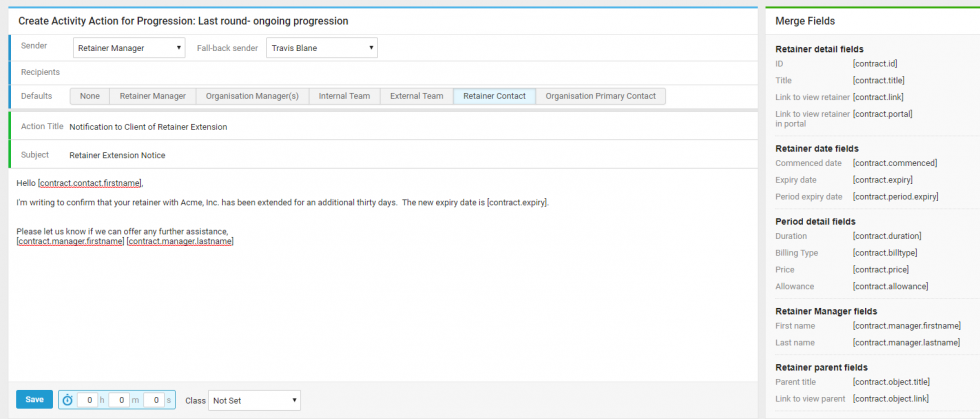Select Internal Team default recipient
This screenshot has width=980, height=419.
pyautogui.click(x=344, y=96)
